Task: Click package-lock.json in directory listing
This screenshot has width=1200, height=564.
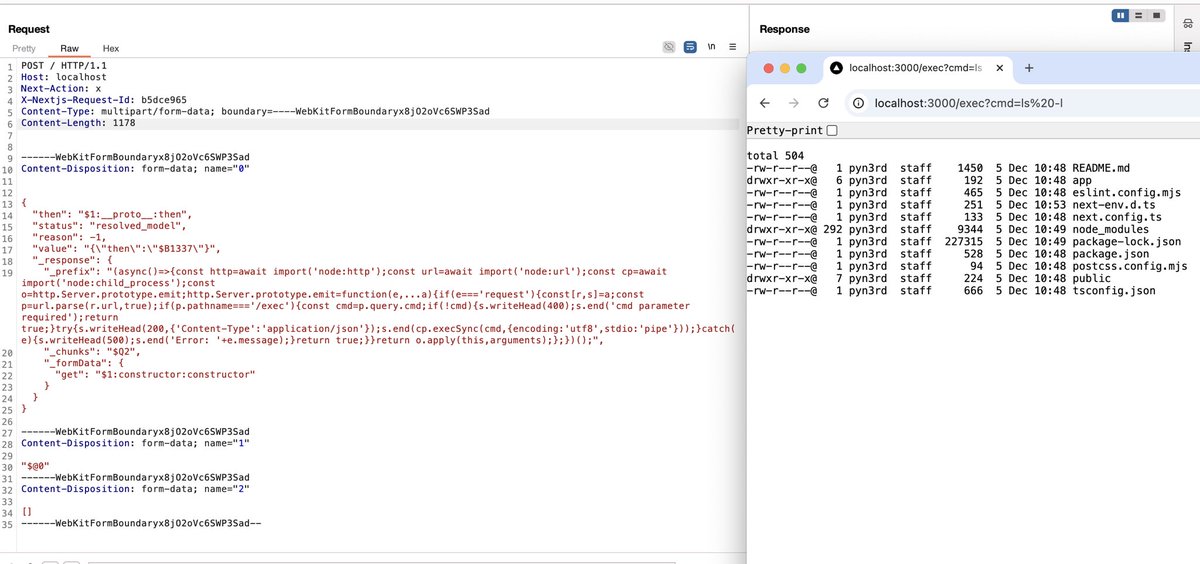Action: [x=1126, y=241]
